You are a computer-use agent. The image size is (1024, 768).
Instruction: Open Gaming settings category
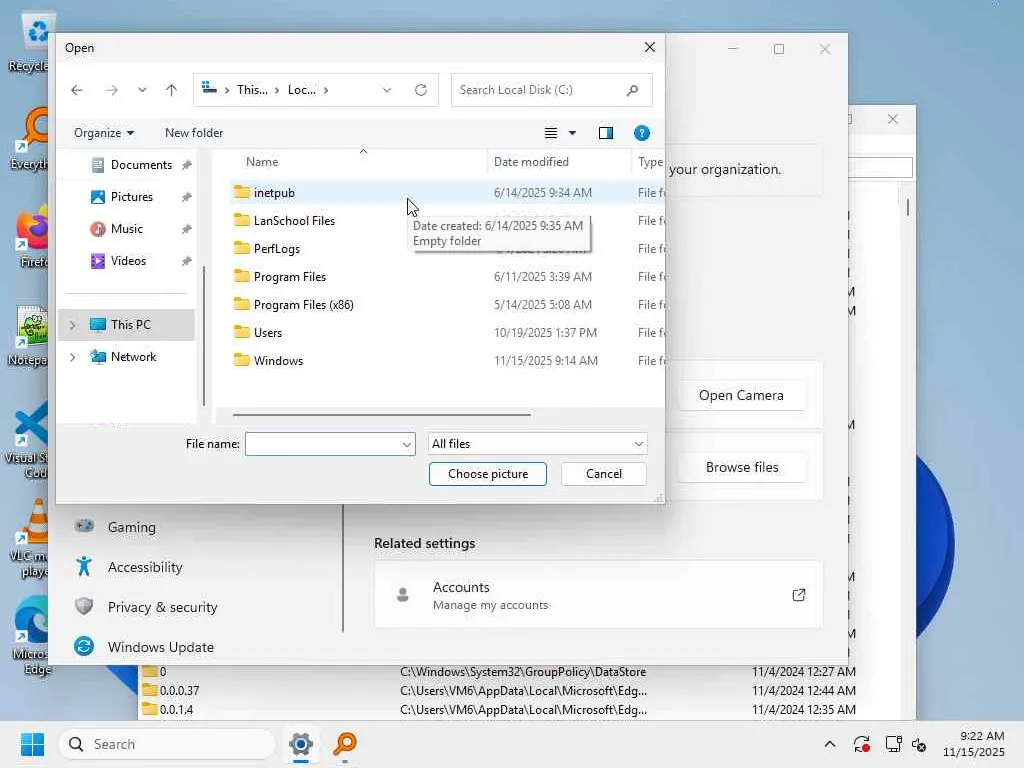tap(131, 527)
